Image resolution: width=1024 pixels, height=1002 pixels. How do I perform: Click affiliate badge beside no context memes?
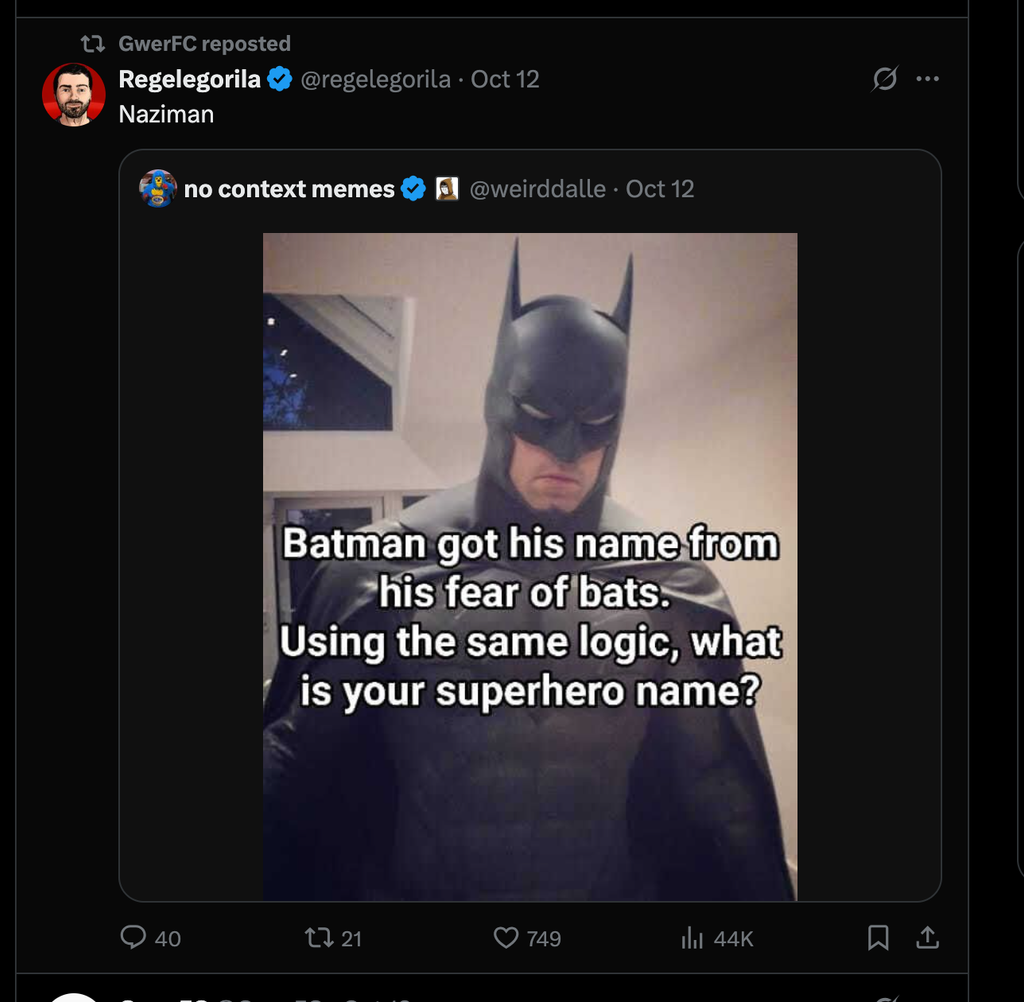tap(447, 188)
